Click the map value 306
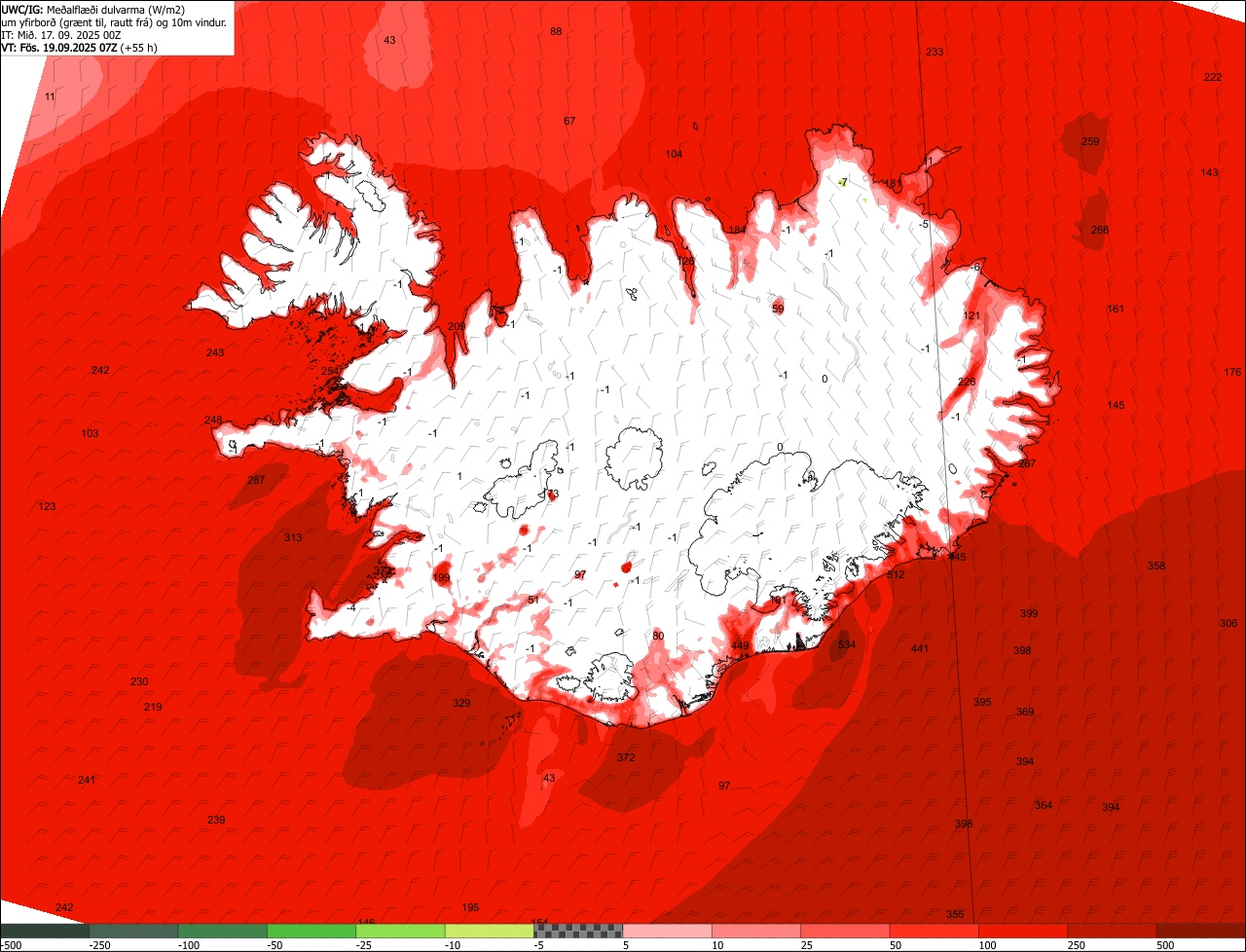Image resolution: width=1246 pixels, height=952 pixels. [1228, 623]
